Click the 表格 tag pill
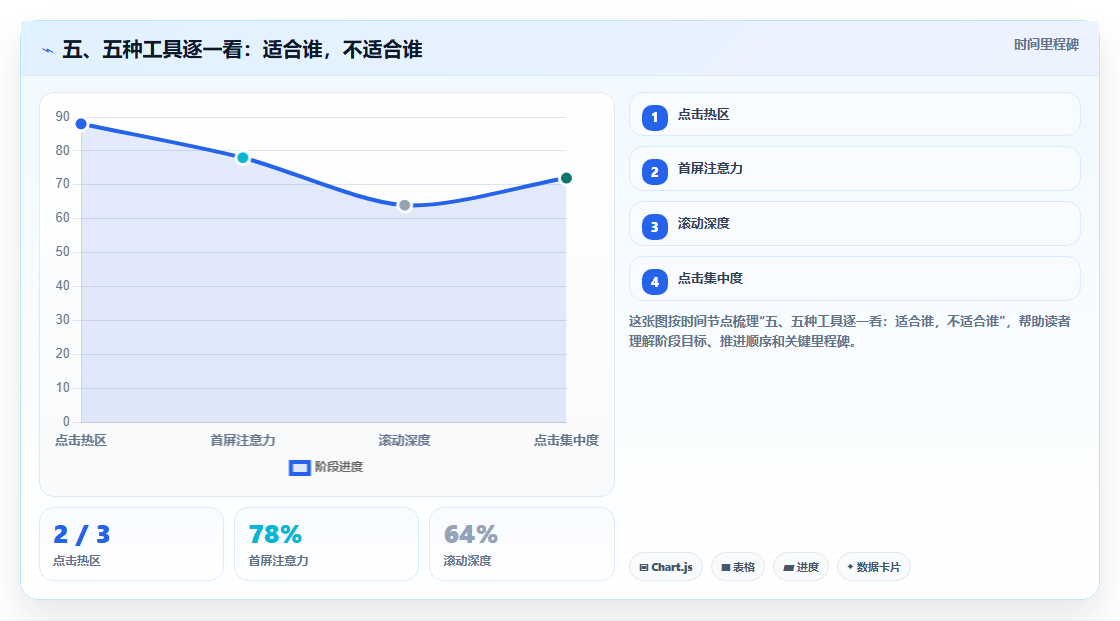 (738, 567)
